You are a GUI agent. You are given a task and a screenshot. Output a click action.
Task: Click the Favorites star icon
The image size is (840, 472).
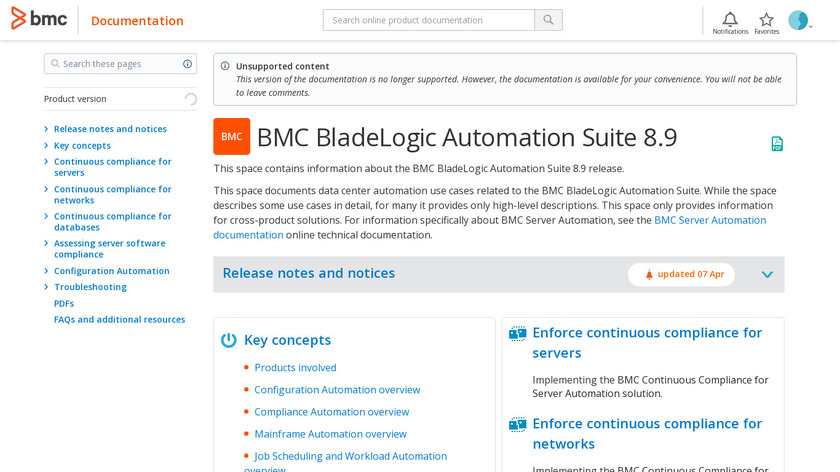(766, 20)
